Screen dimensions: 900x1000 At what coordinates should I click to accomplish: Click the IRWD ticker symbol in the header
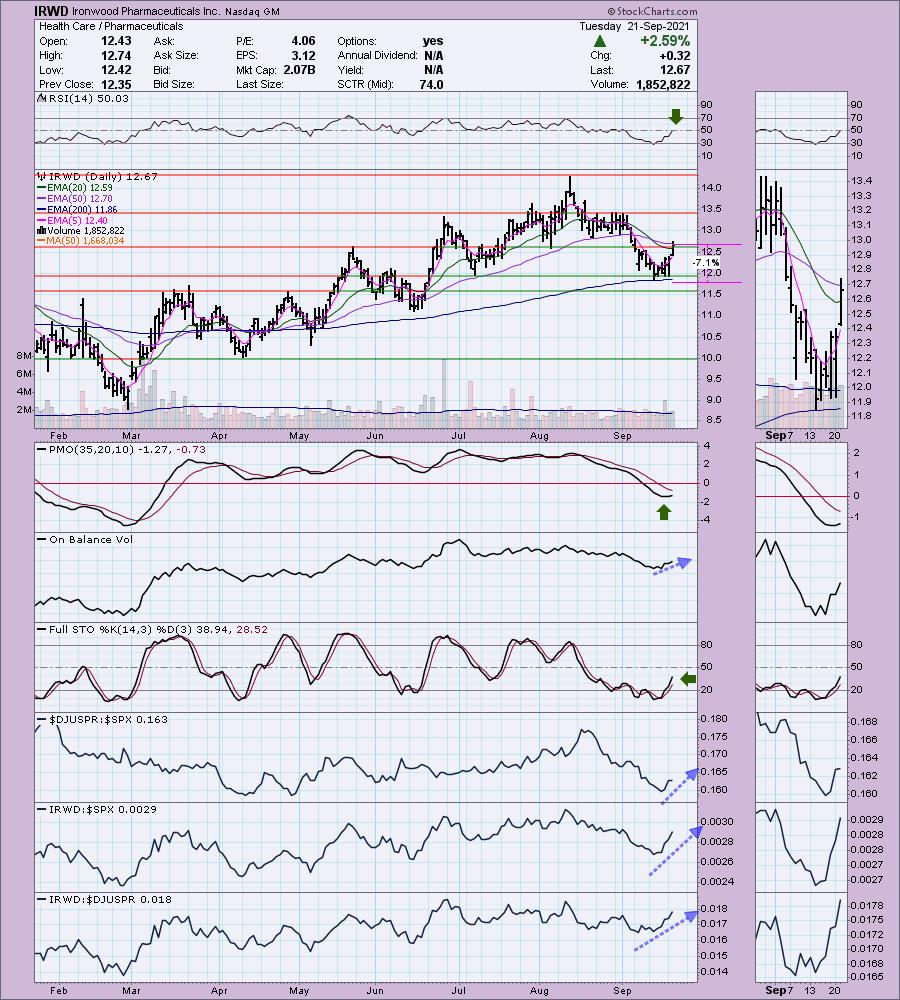tap(51, 11)
